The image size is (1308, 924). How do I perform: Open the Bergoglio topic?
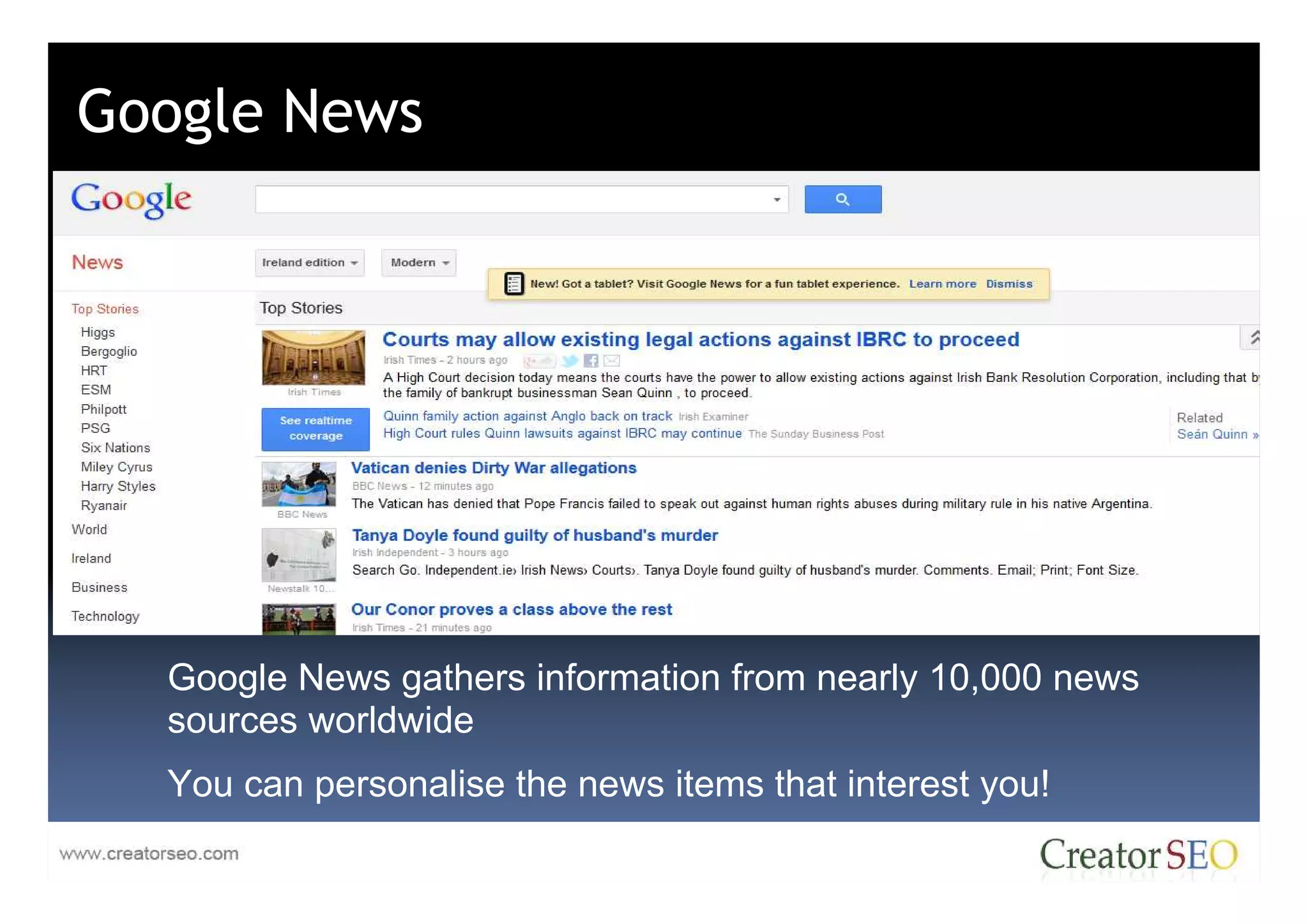[x=109, y=351]
